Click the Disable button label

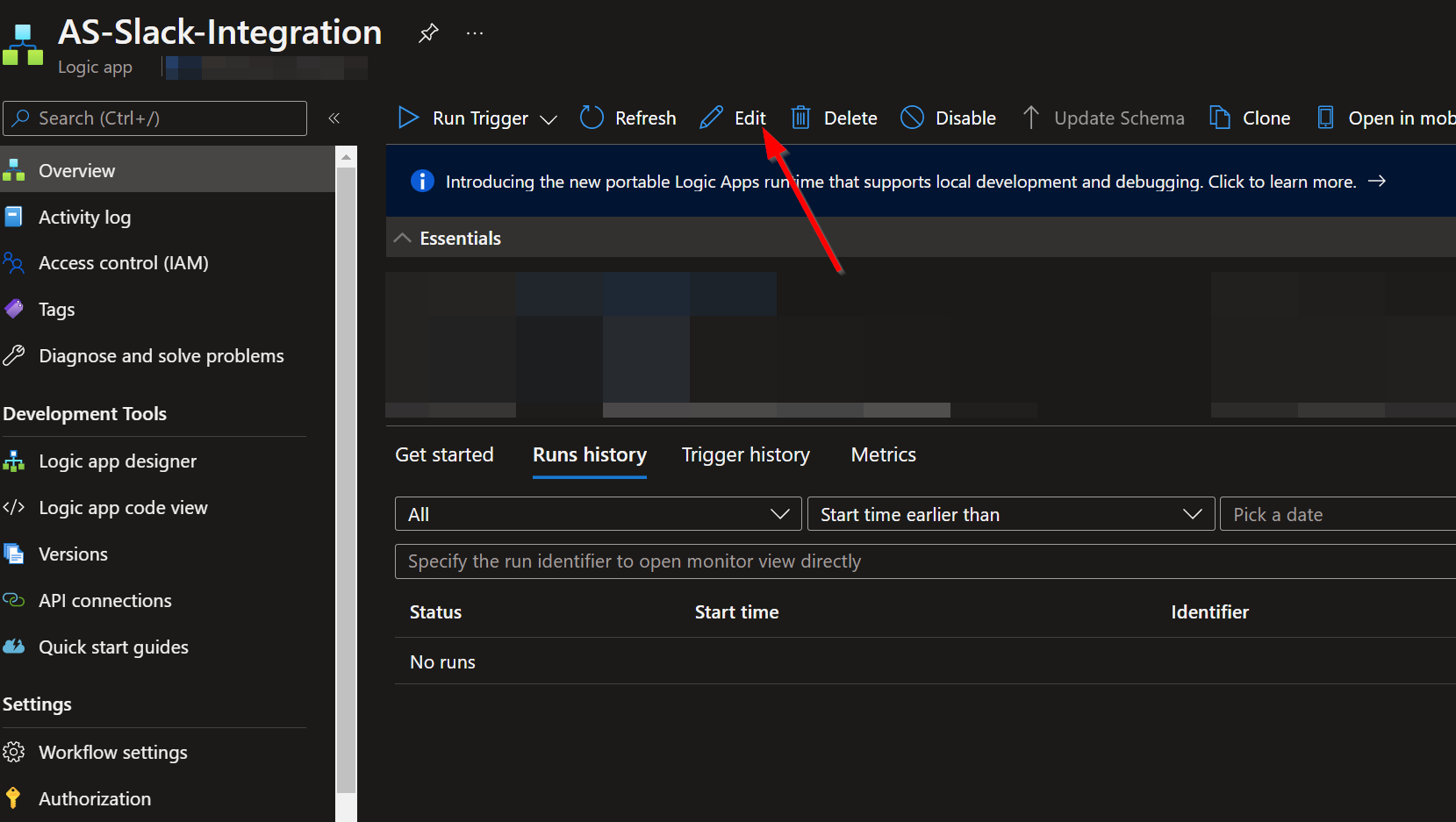(x=965, y=118)
